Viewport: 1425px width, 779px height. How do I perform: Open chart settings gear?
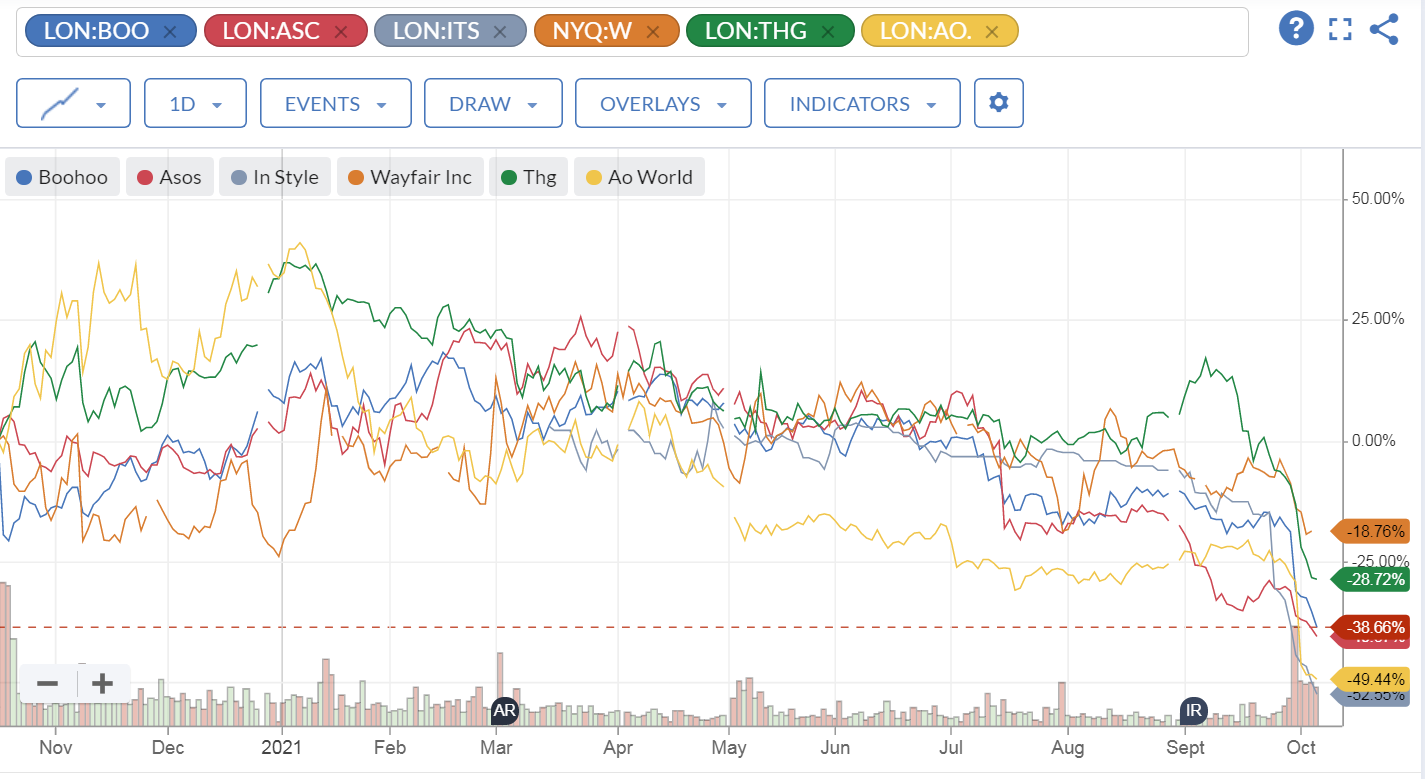998,103
